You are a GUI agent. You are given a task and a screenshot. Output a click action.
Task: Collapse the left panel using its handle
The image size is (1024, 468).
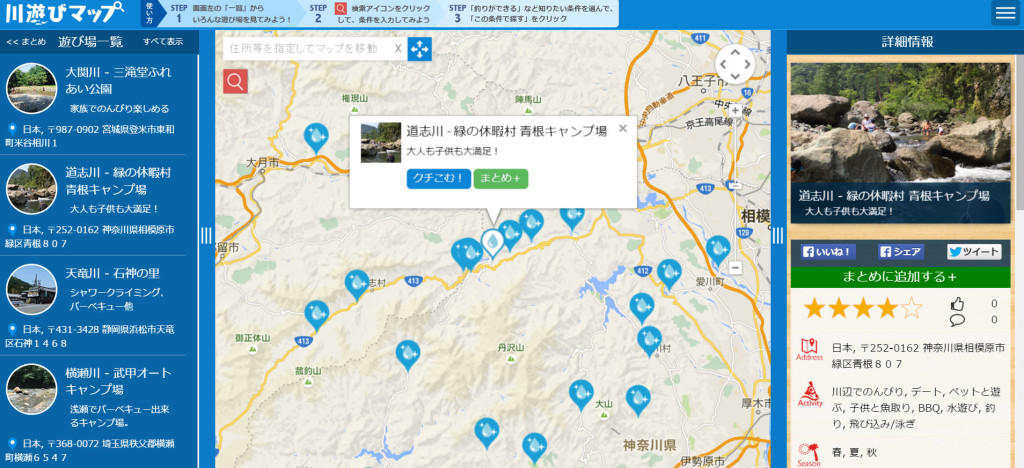click(x=206, y=236)
